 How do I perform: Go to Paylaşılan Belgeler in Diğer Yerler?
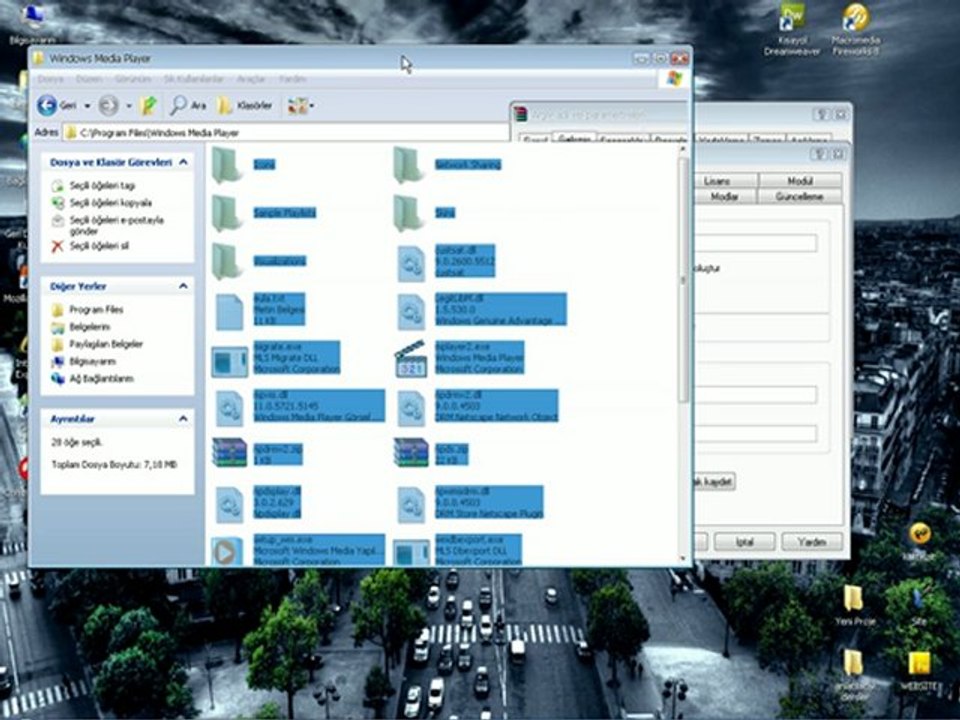pos(106,344)
